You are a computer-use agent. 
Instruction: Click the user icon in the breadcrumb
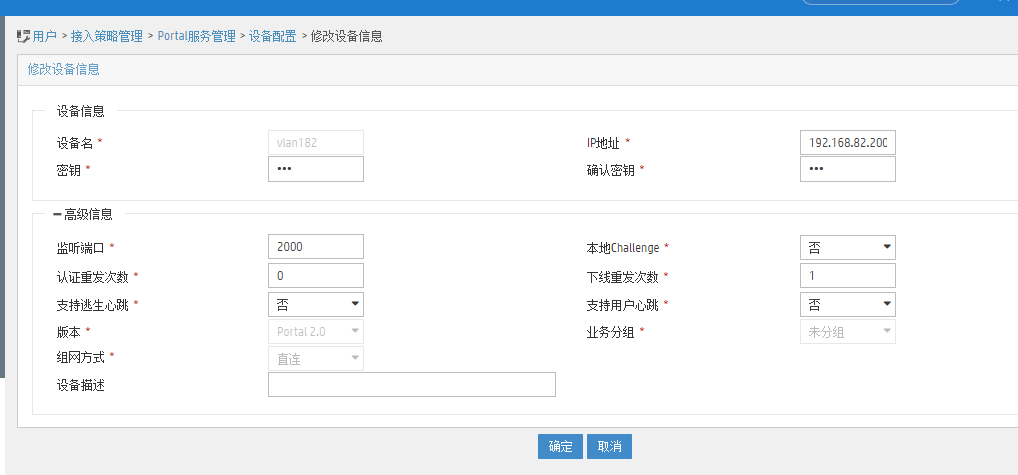(x=23, y=36)
